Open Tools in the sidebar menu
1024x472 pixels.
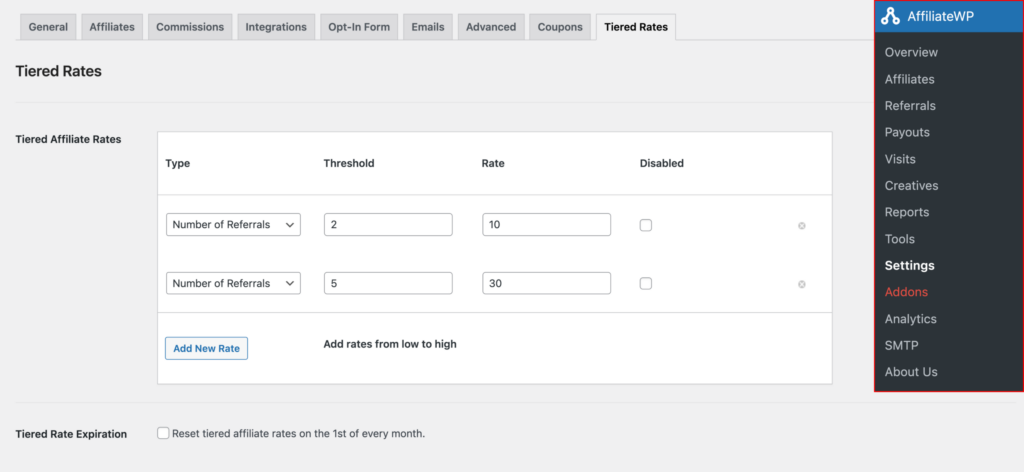tap(899, 239)
